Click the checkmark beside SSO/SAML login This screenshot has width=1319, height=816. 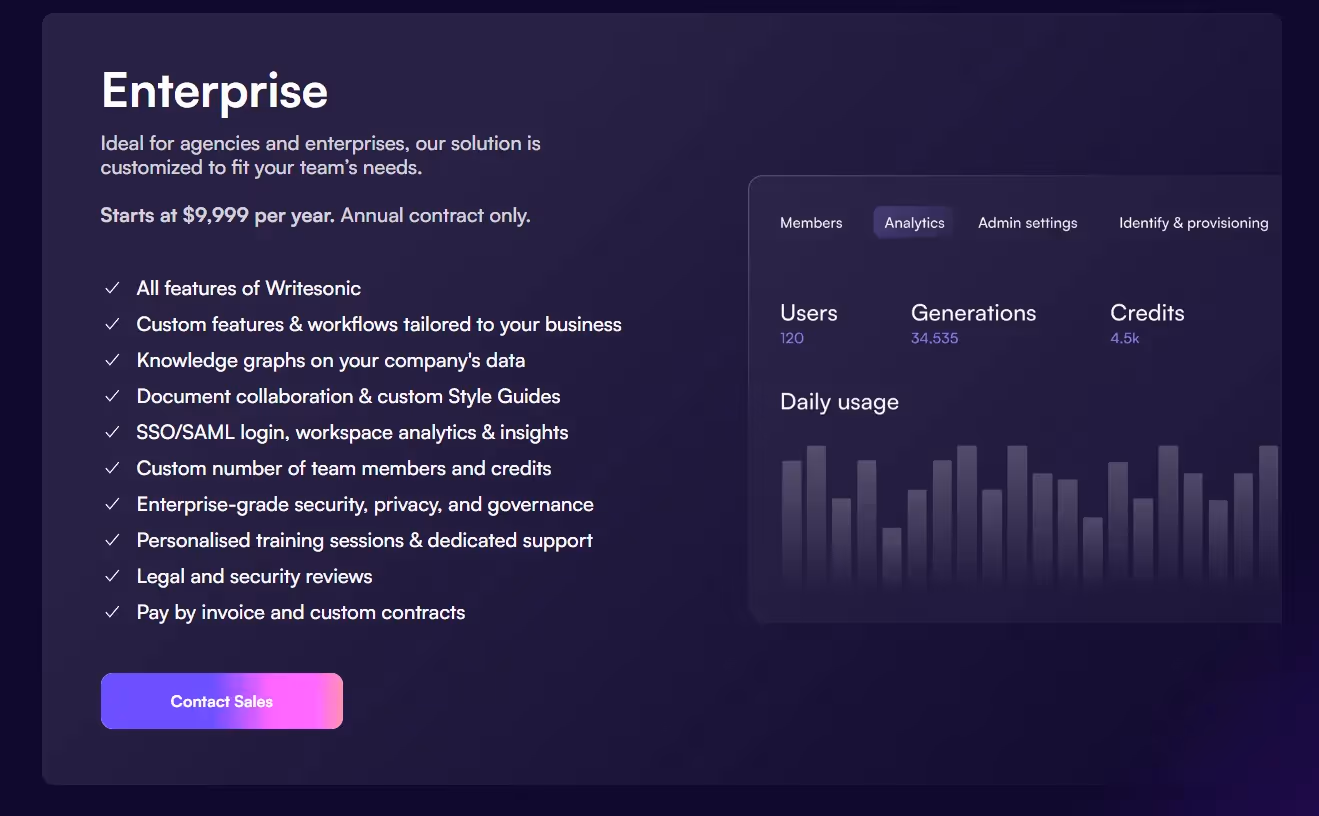pos(112,432)
